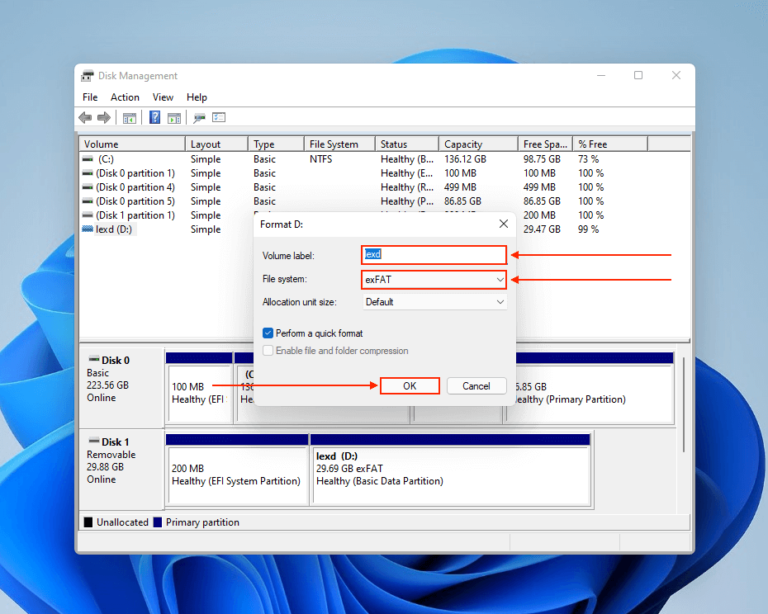
Task: Open Help via blue question mark icon
Action: pyautogui.click(x=155, y=118)
